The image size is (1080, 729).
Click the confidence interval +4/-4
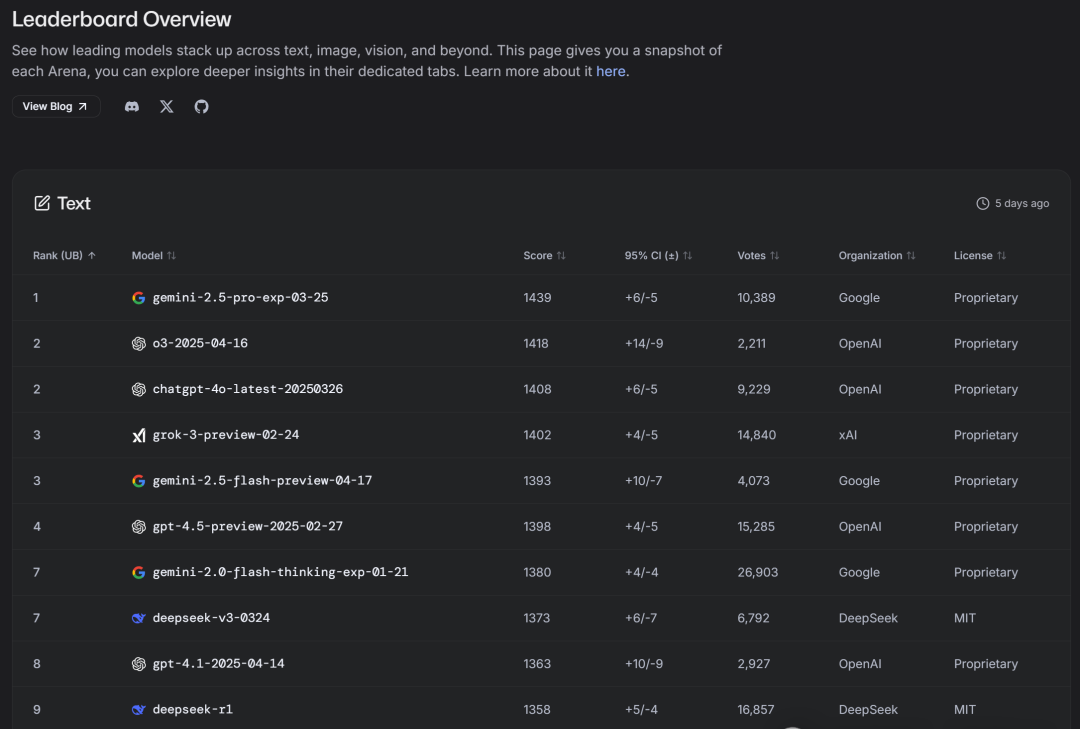641,572
